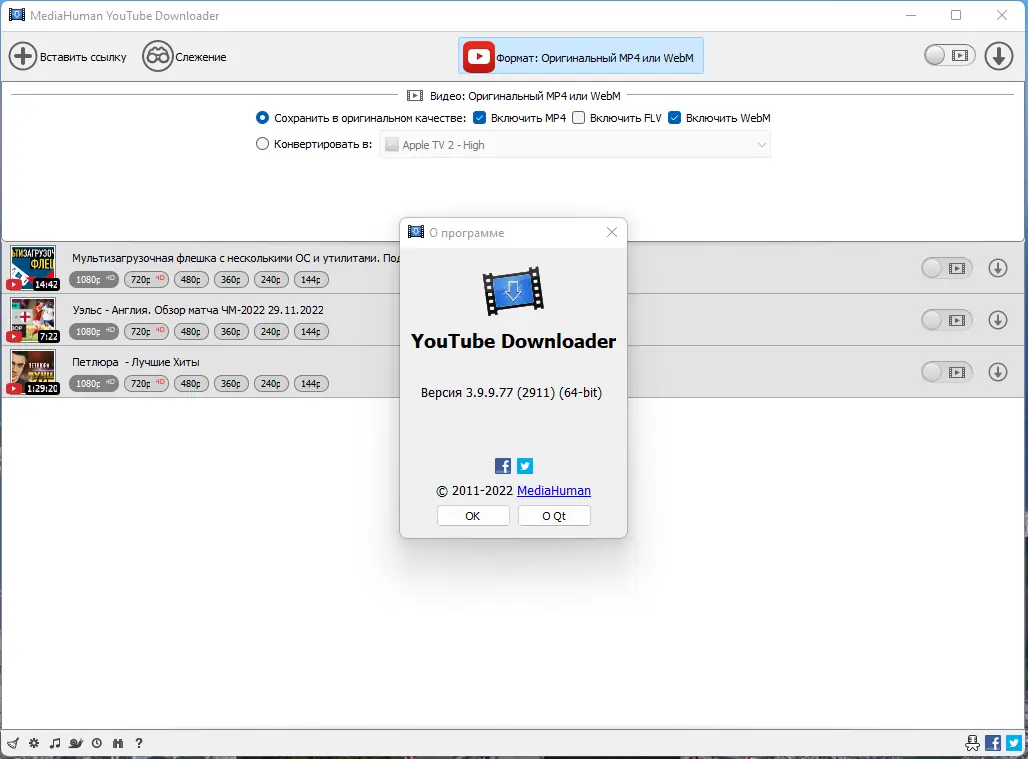Click the download arrow for the Петлюра video
Screen dimensions: 1028x759
click(x=998, y=371)
